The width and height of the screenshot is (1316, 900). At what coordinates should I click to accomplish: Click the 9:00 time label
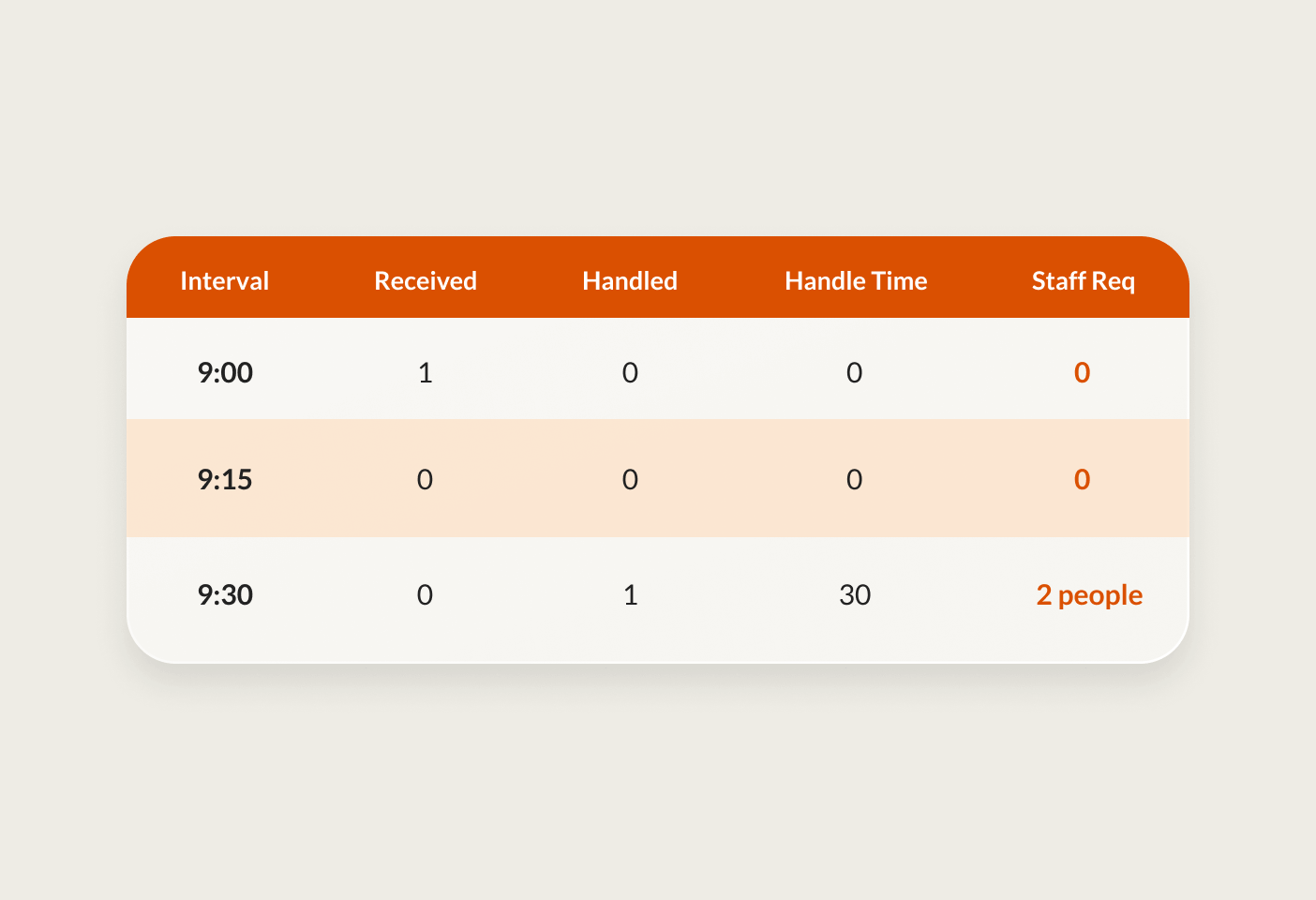[x=225, y=372]
